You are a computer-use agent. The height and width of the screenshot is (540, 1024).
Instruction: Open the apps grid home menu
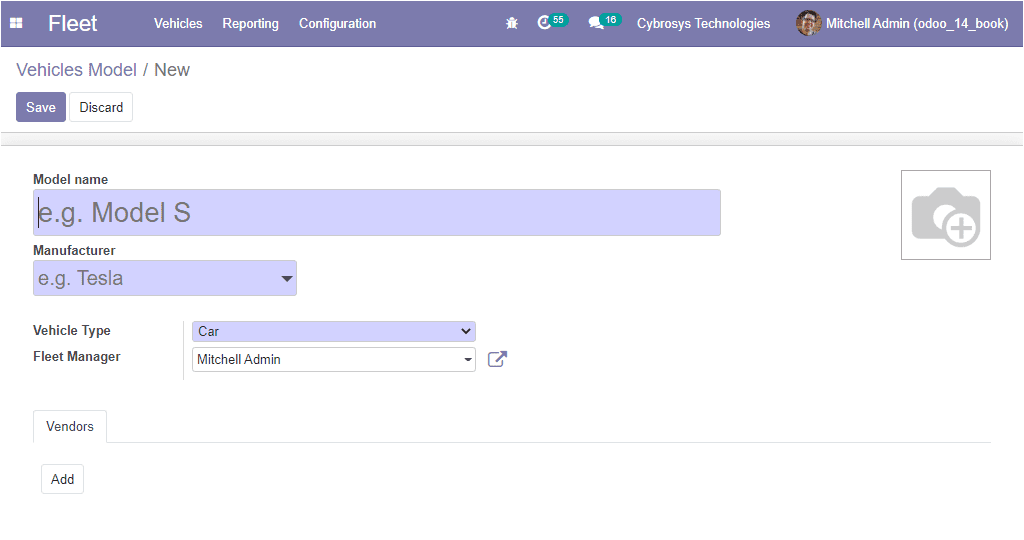pyautogui.click(x=16, y=23)
